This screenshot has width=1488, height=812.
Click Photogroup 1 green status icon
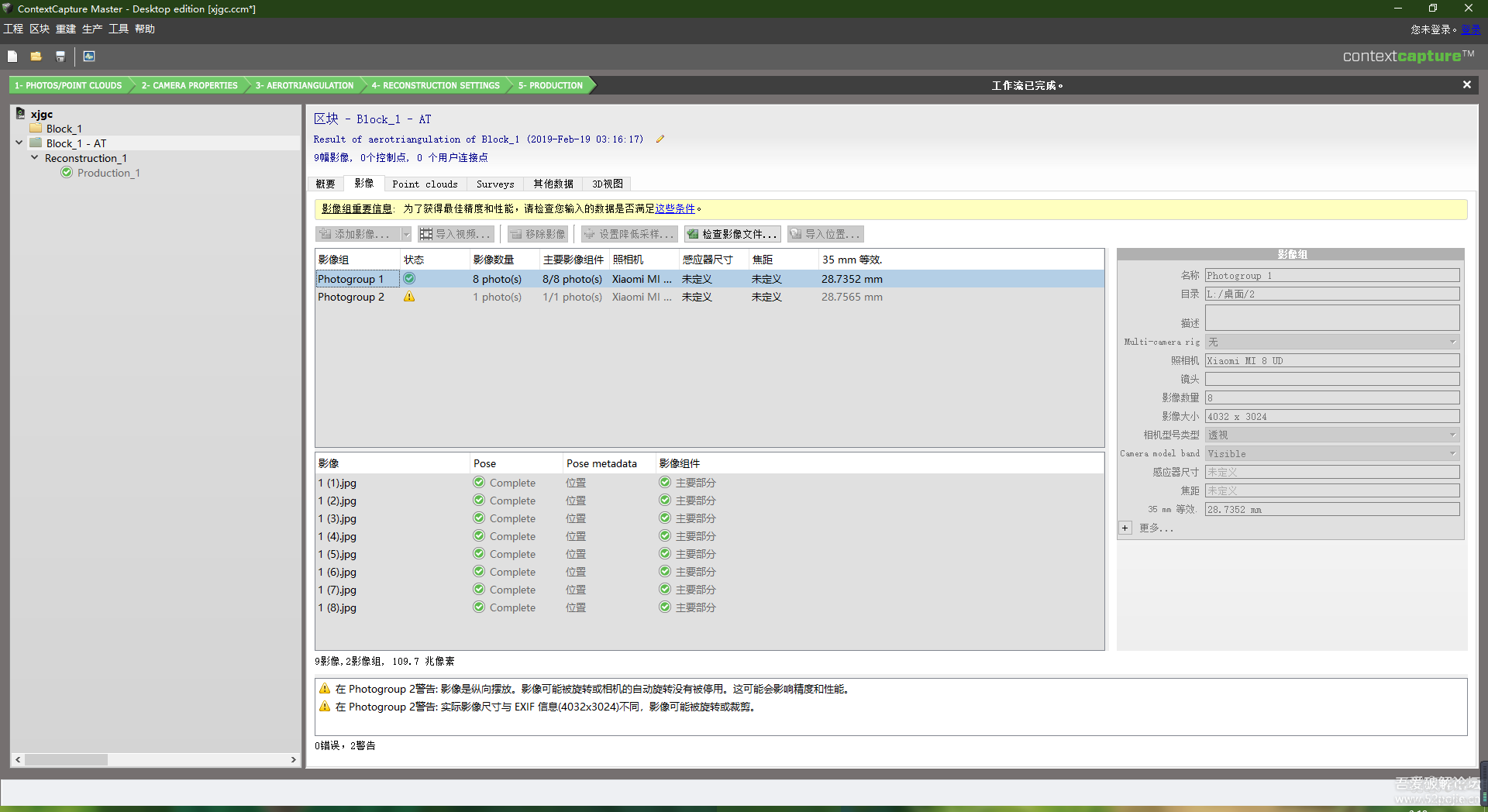pyautogui.click(x=409, y=279)
